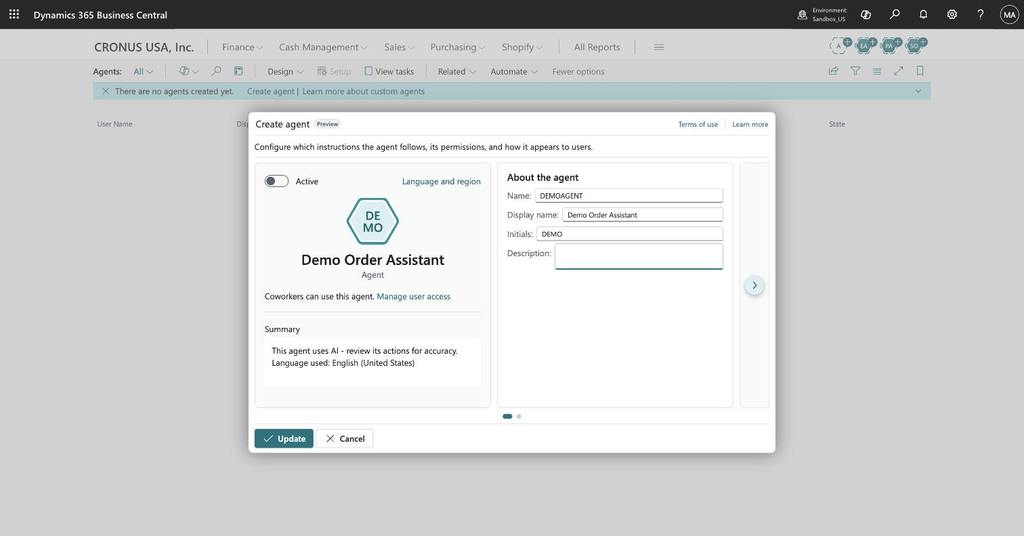
Task: Expand the Purchasing menu
Action: (458, 47)
